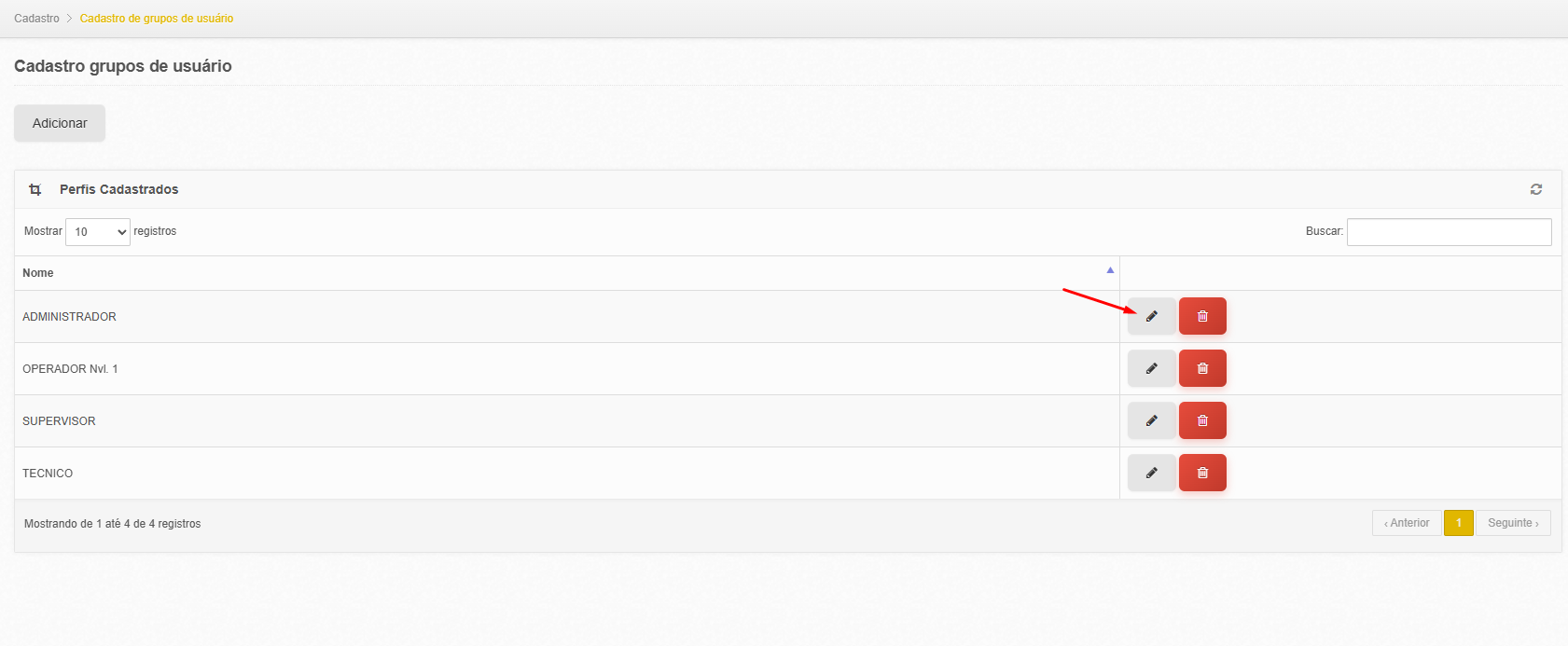Focus the Buscar search field
The image size is (1568, 646).
(1449, 232)
